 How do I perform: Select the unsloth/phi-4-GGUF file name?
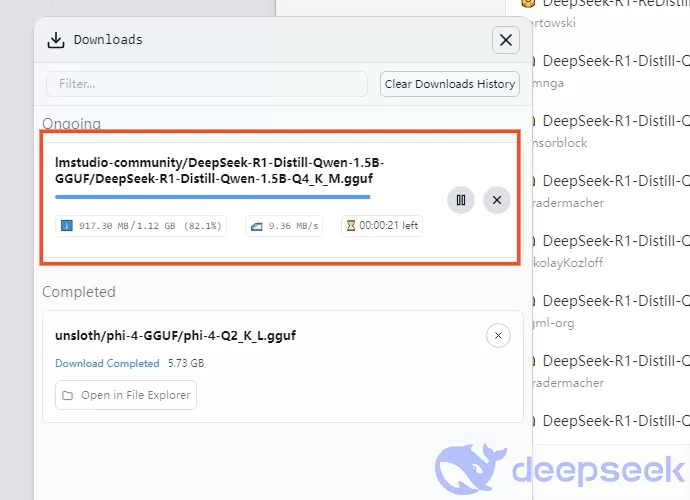175,335
